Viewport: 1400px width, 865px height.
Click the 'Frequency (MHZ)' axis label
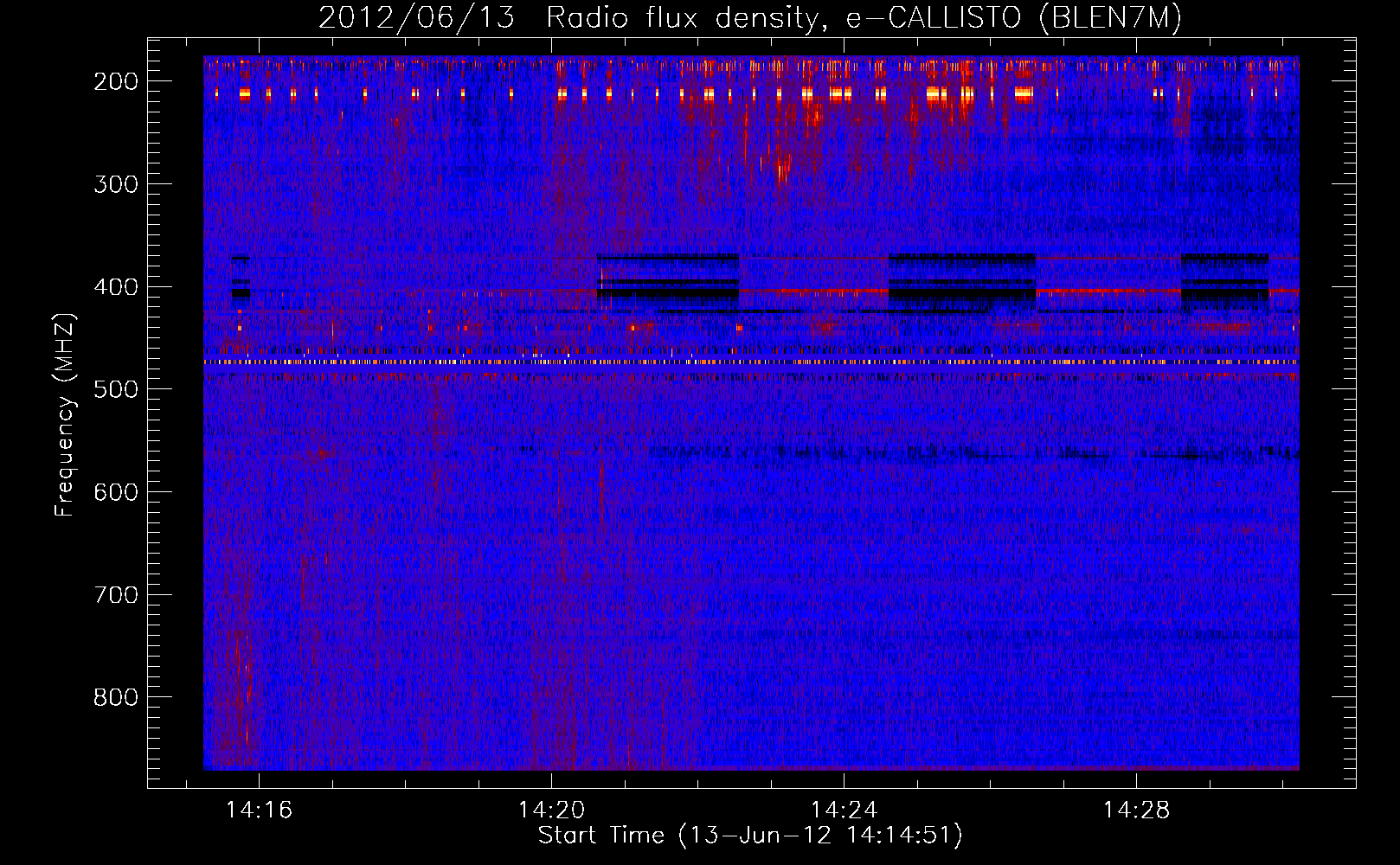point(66,415)
